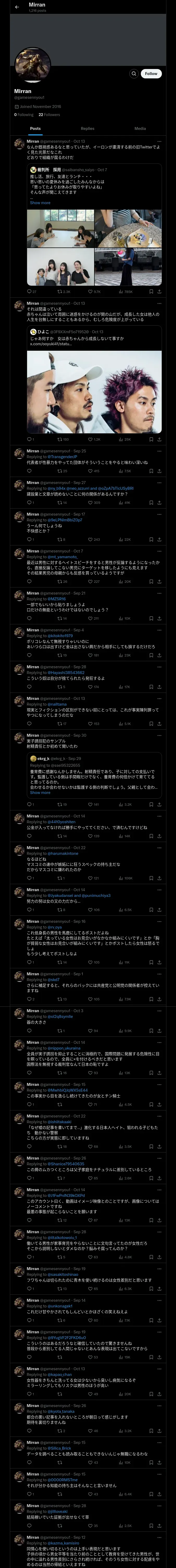This screenshot has width=176, height=1568.
Task: View analytics of the 785K views post
Action: [x=126, y=292]
